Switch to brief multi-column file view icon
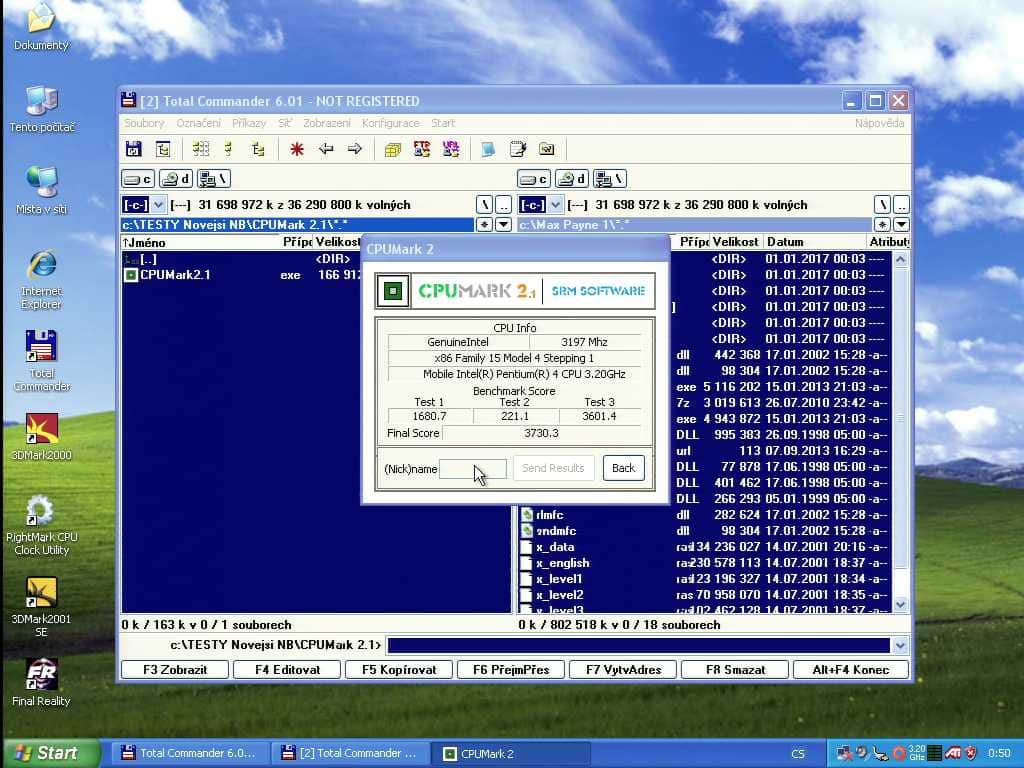 click(x=200, y=149)
